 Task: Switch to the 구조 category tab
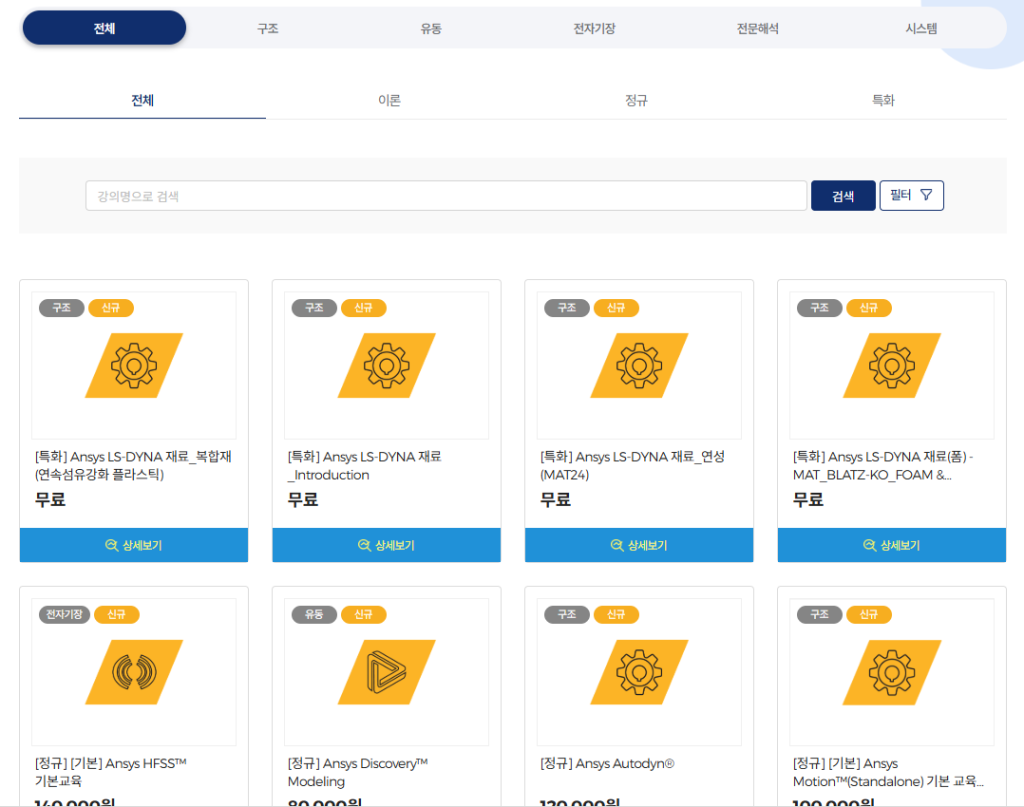(267, 27)
